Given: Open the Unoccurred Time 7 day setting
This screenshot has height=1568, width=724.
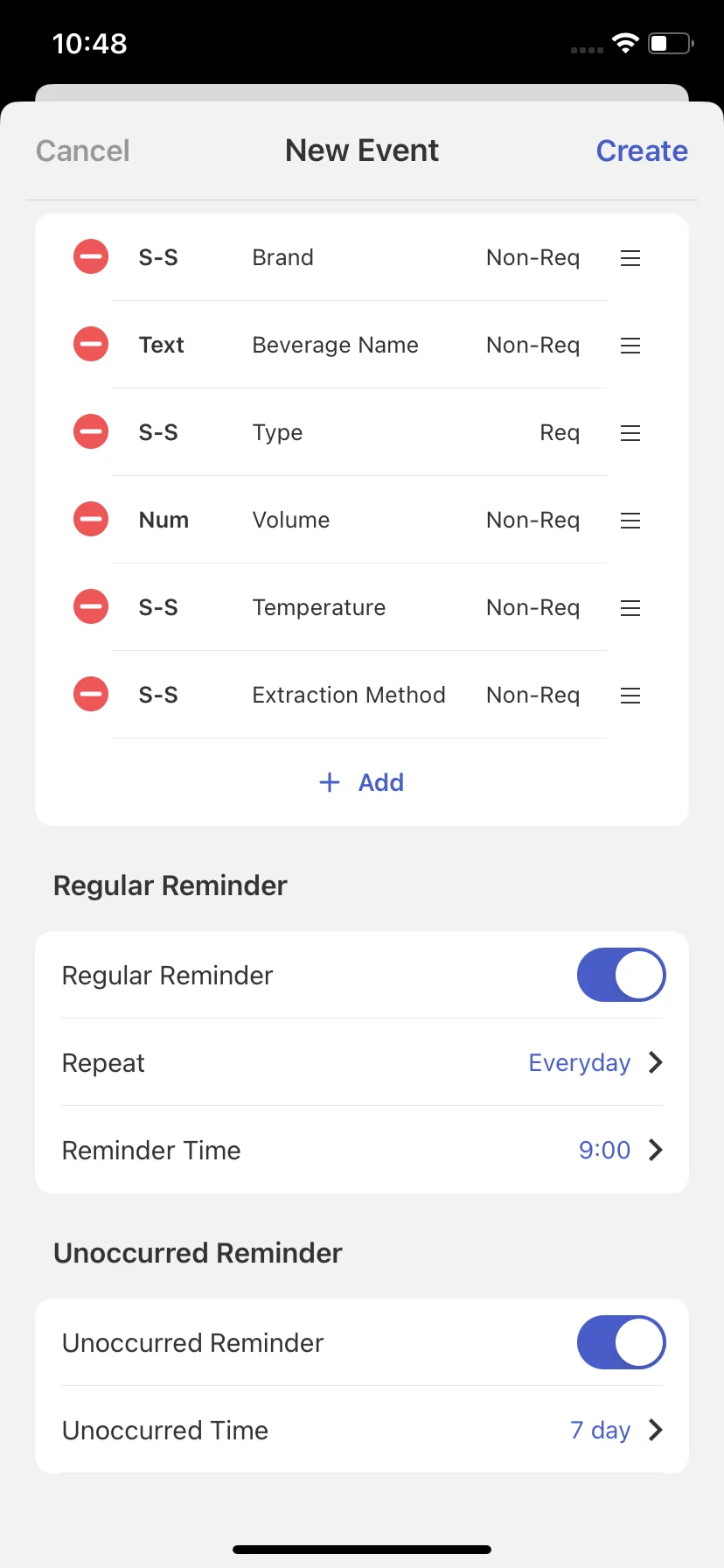Looking at the screenshot, I should (362, 1430).
